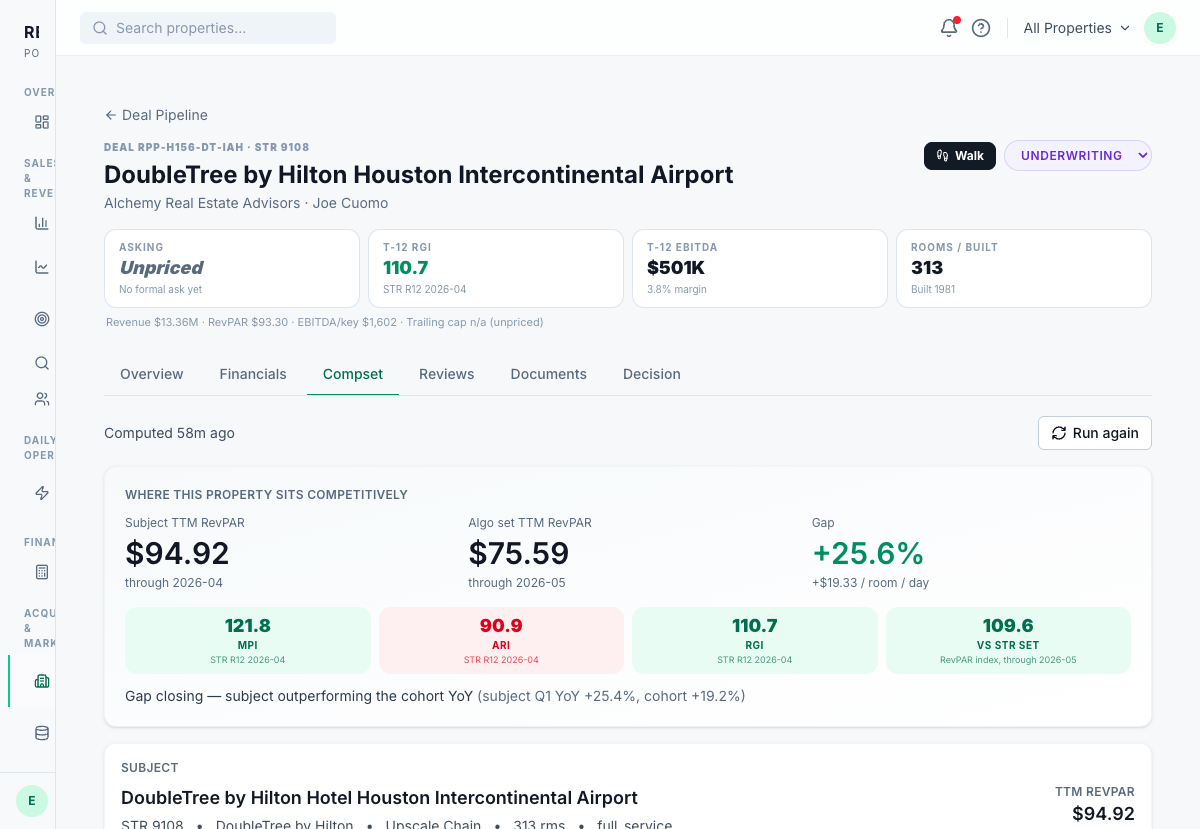Select the Compset tab
1200x829 pixels.
click(x=353, y=374)
